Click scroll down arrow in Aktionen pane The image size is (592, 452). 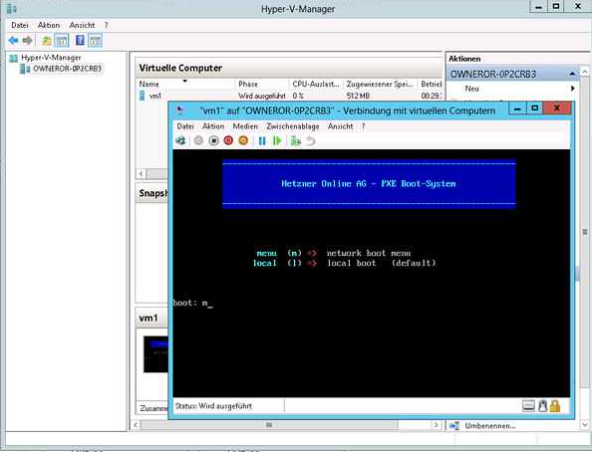(x=584, y=425)
